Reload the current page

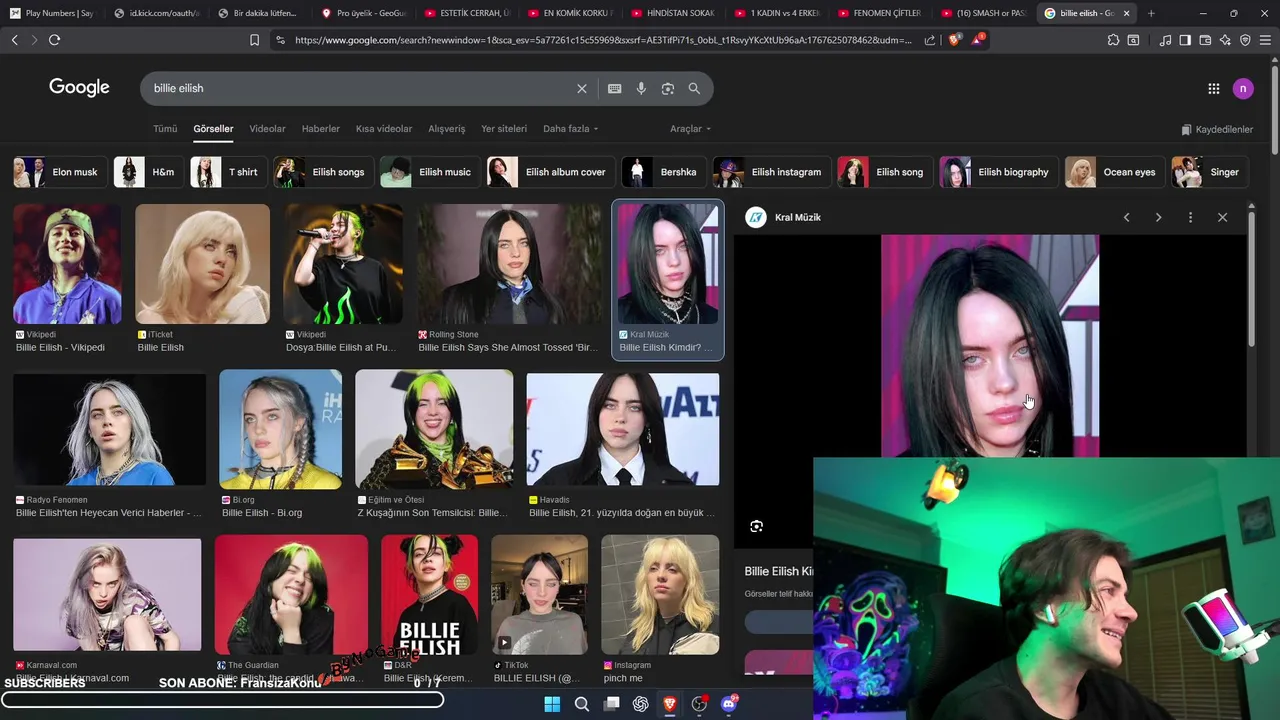(54, 40)
